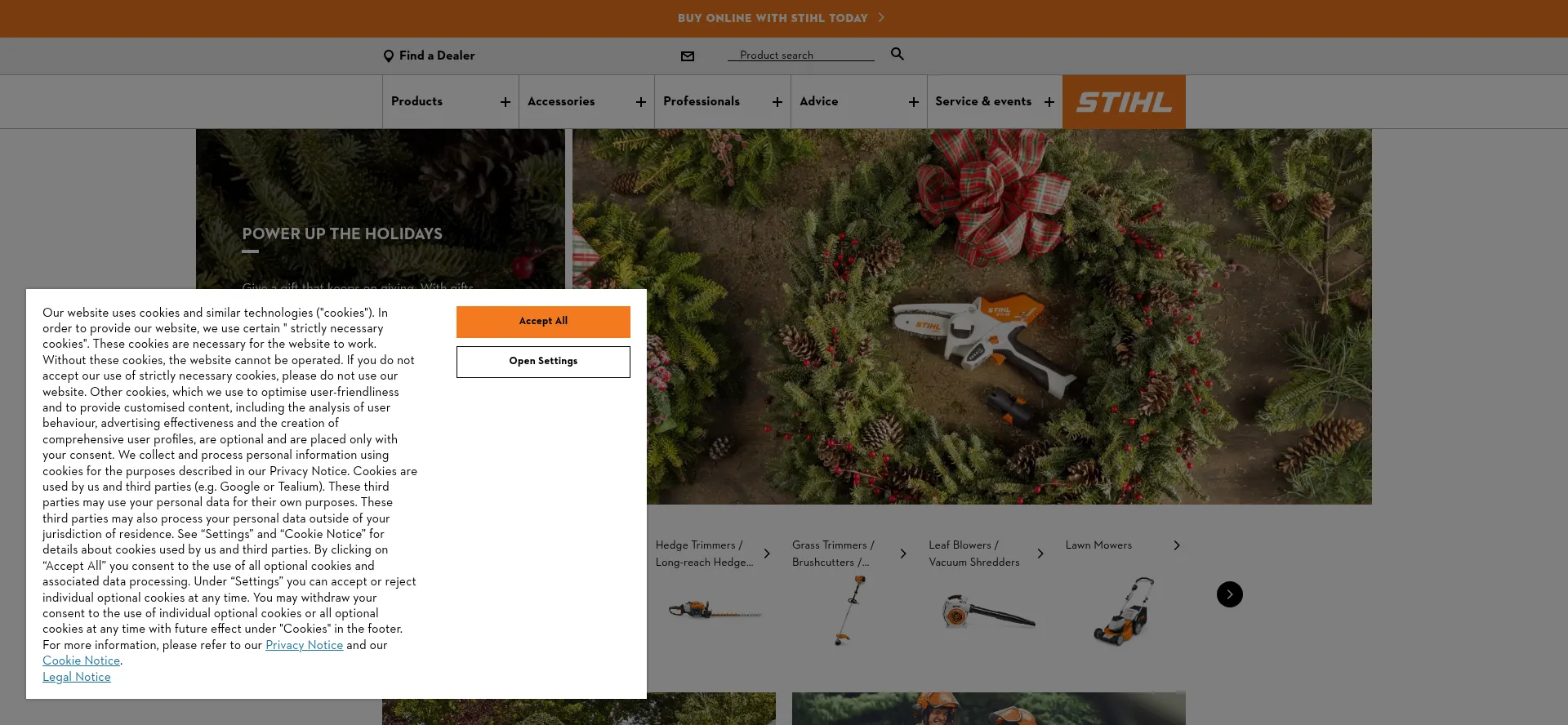
Task: Open the Products menu
Action: 450,102
